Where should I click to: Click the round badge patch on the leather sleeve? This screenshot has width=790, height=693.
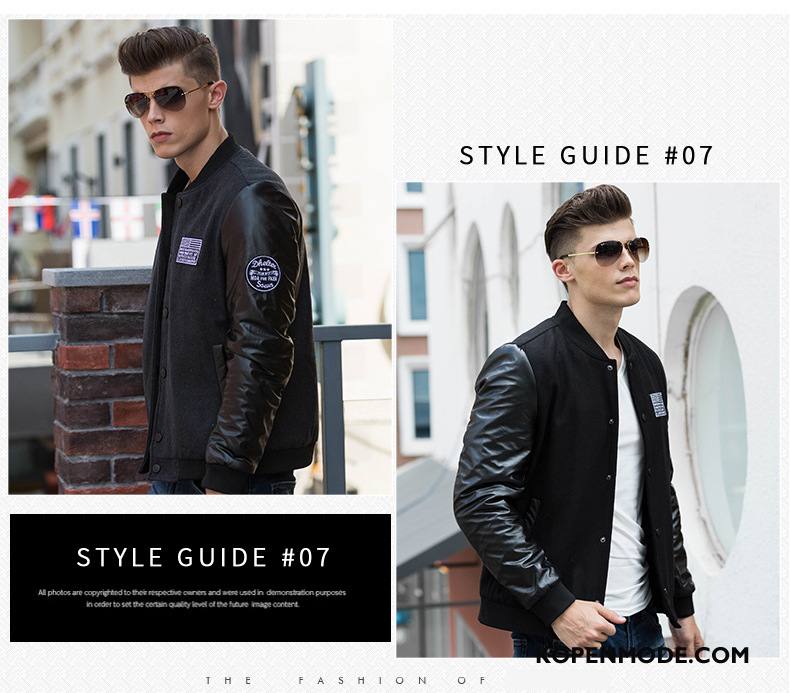pos(262,274)
